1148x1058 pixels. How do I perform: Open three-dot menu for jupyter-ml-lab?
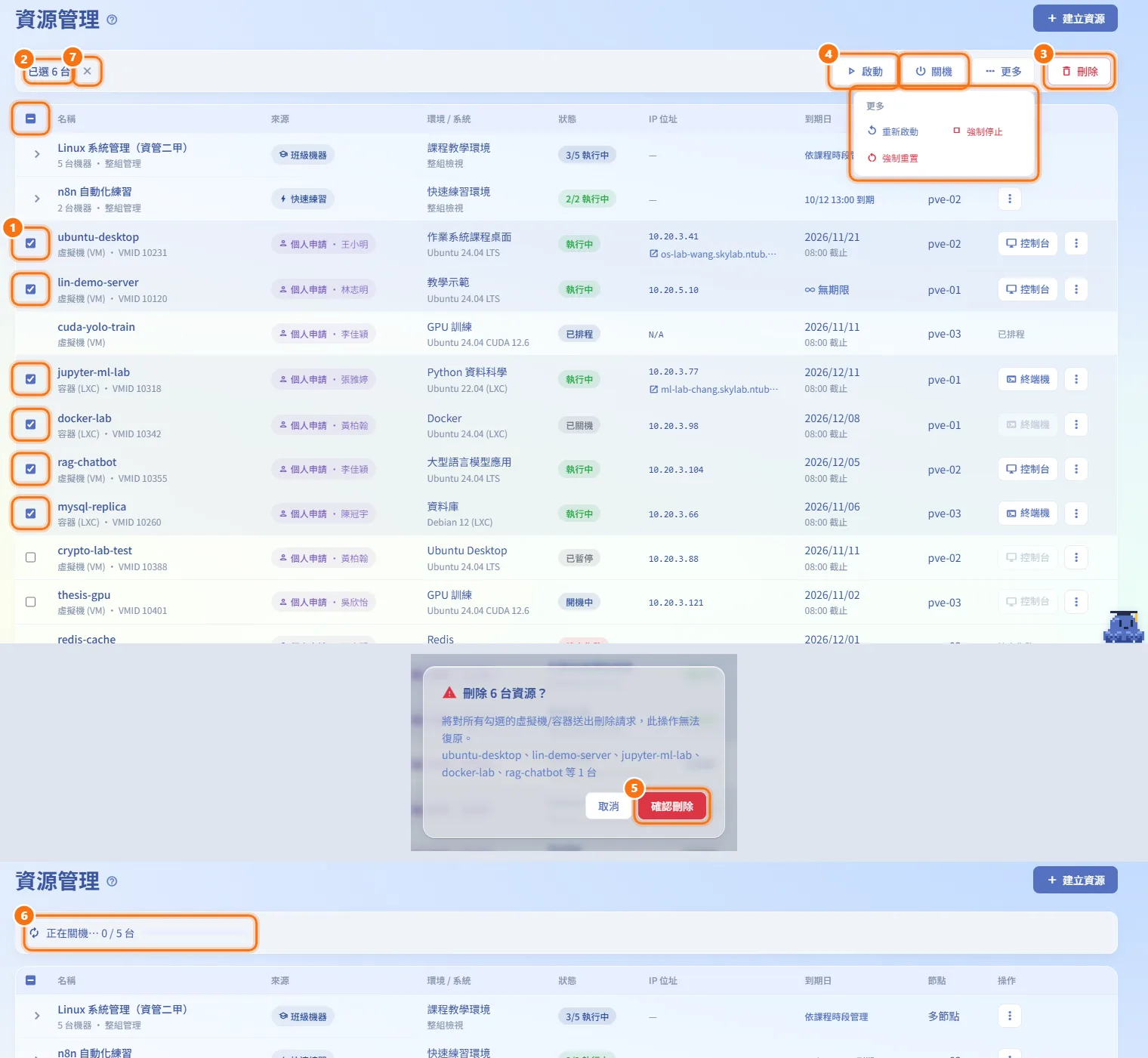pyautogui.click(x=1076, y=379)
